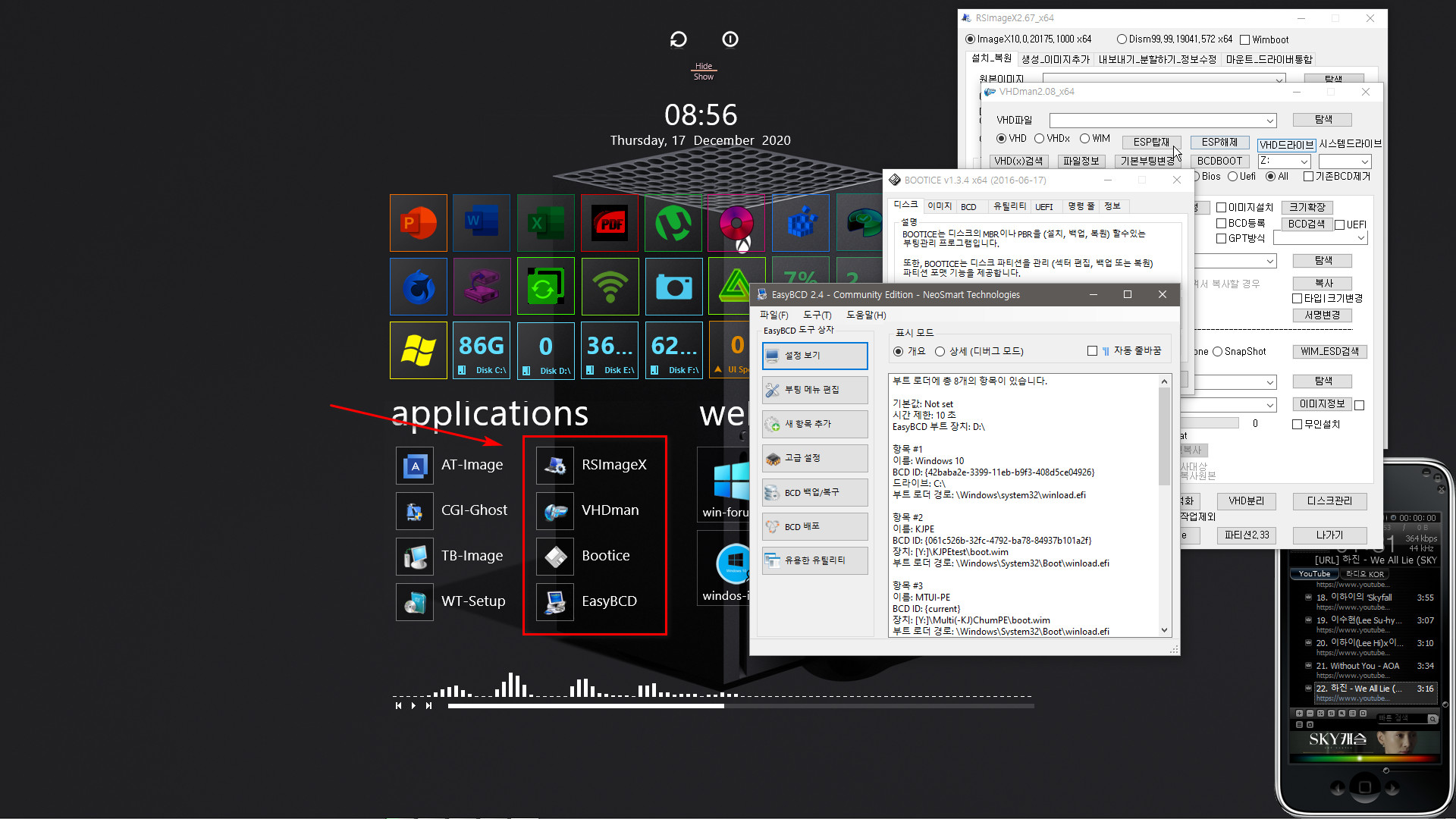
Task: Click the 'VHD(x)검색' button
Action: point(1019,162)
